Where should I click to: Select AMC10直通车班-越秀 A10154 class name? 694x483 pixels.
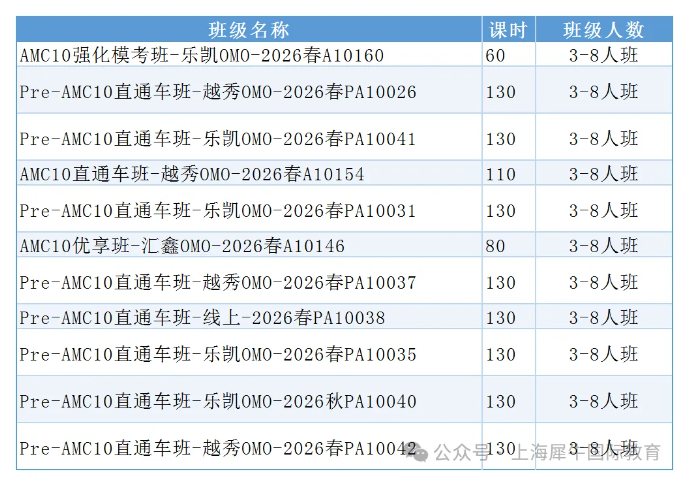click(192, 175)
